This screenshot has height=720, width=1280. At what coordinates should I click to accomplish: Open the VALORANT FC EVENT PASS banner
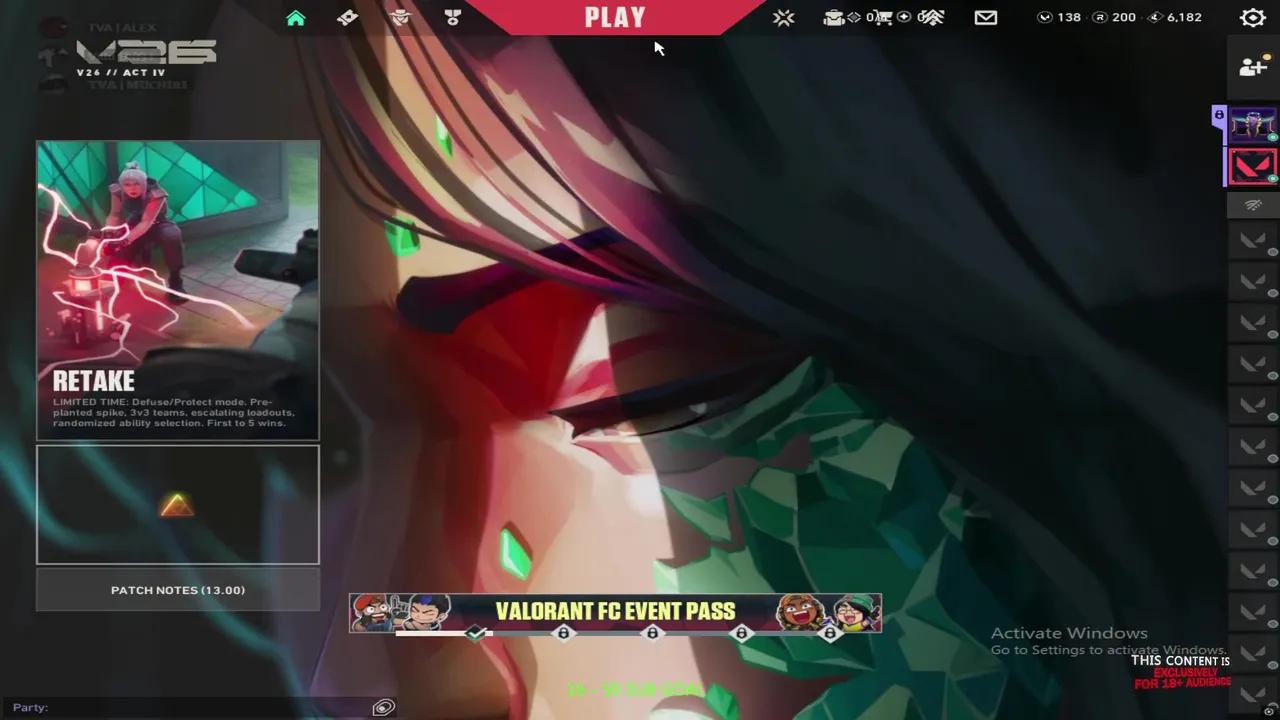click(x=615, y=611)
